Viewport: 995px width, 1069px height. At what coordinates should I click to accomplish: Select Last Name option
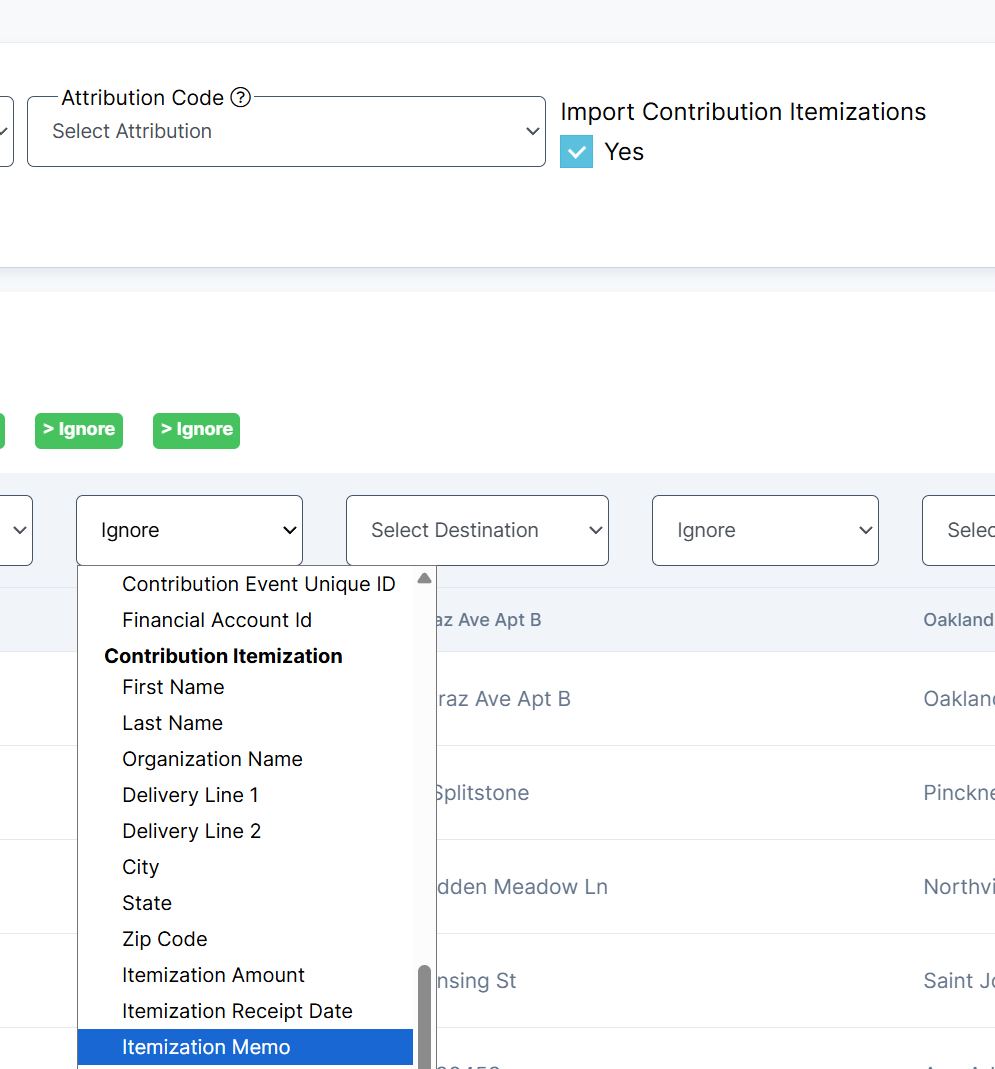[x=172, y=723]
